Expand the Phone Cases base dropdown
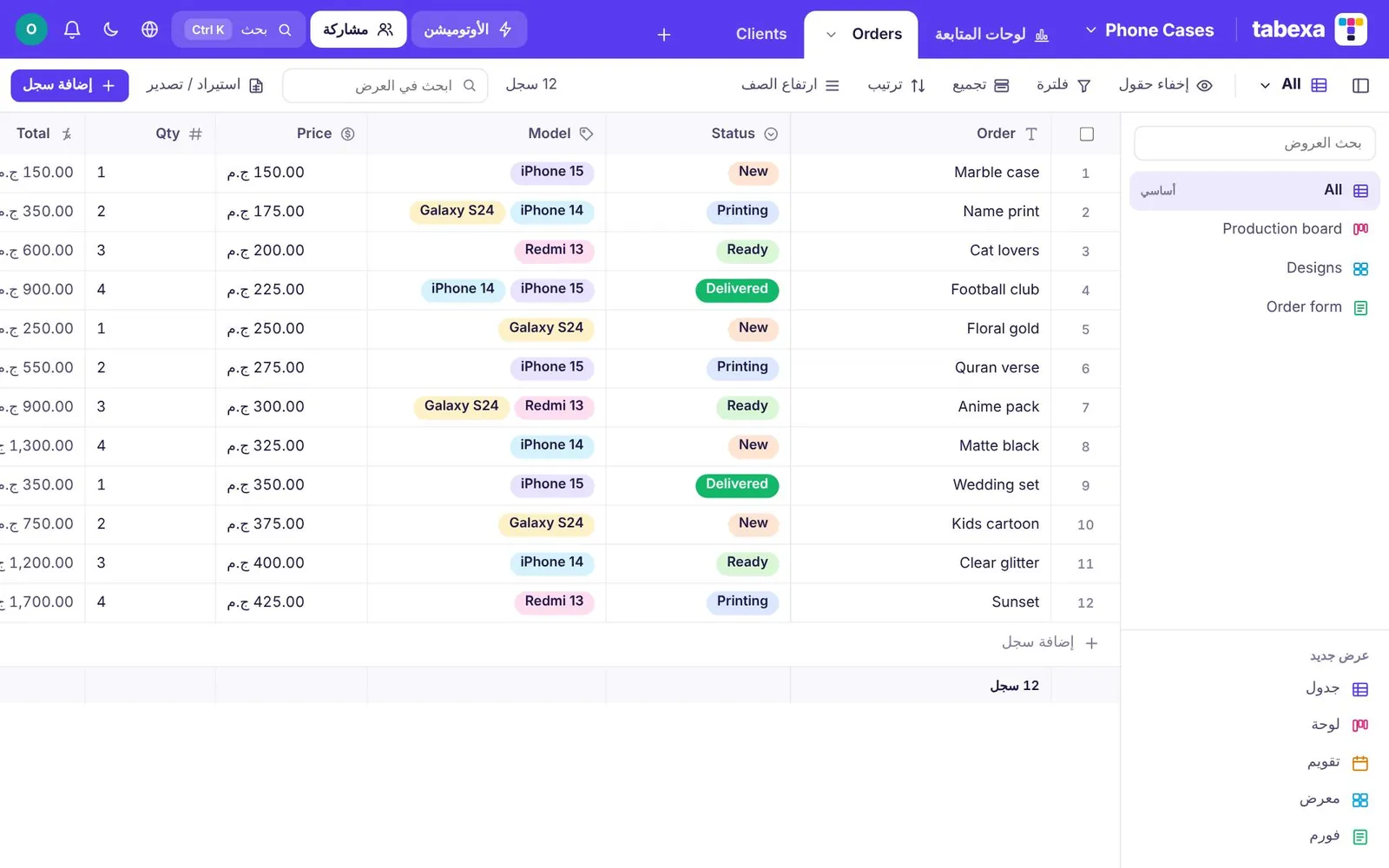 coord(1091,30)
